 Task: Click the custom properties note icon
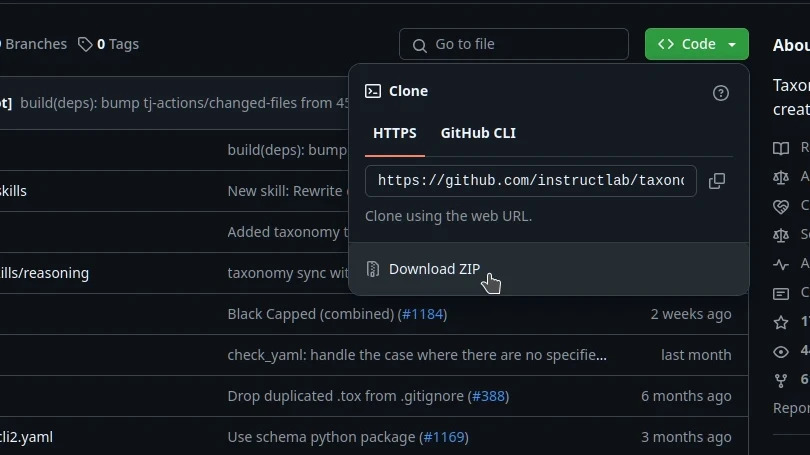click(x=781, y=293)
